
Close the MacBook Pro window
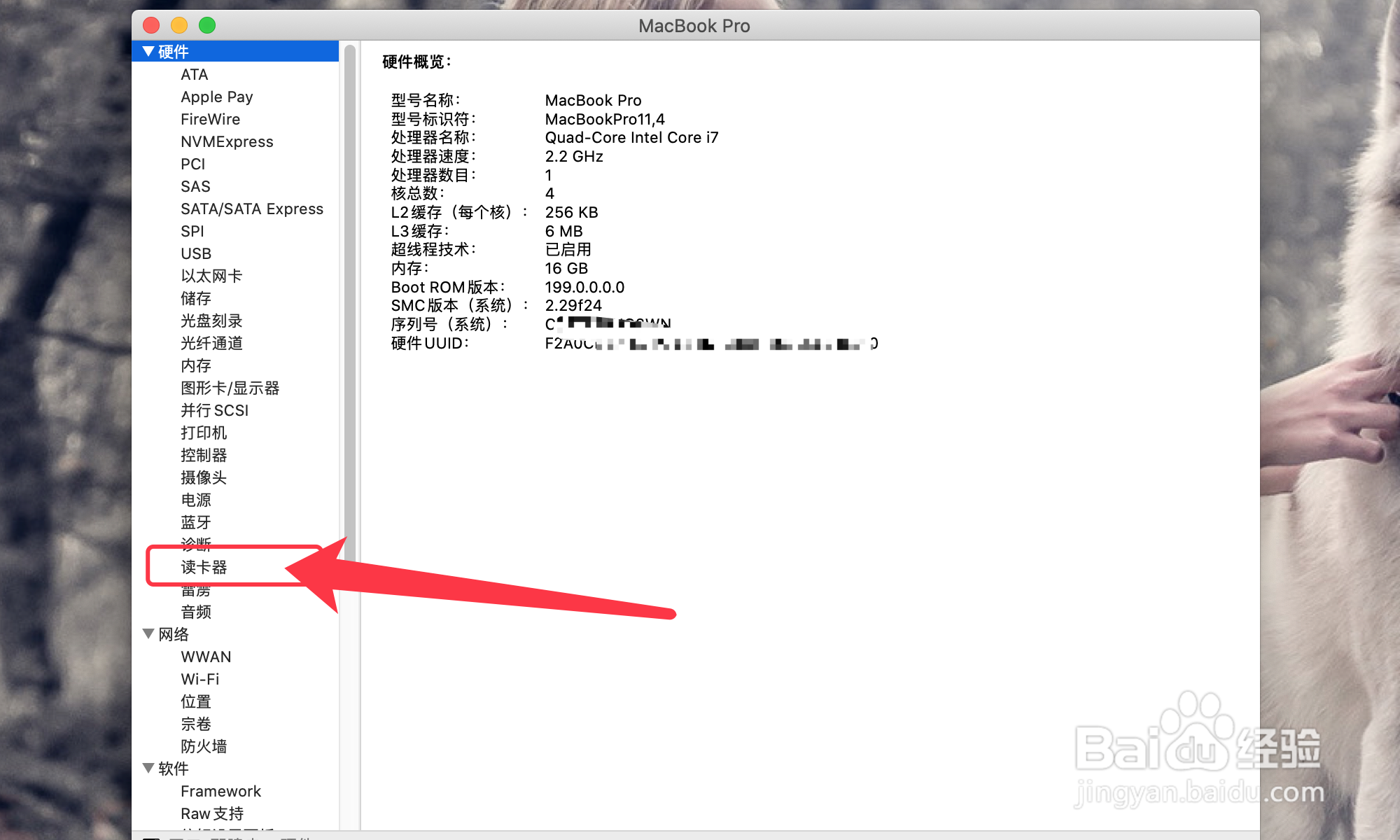pyautogui.click(x=151, y=25)
